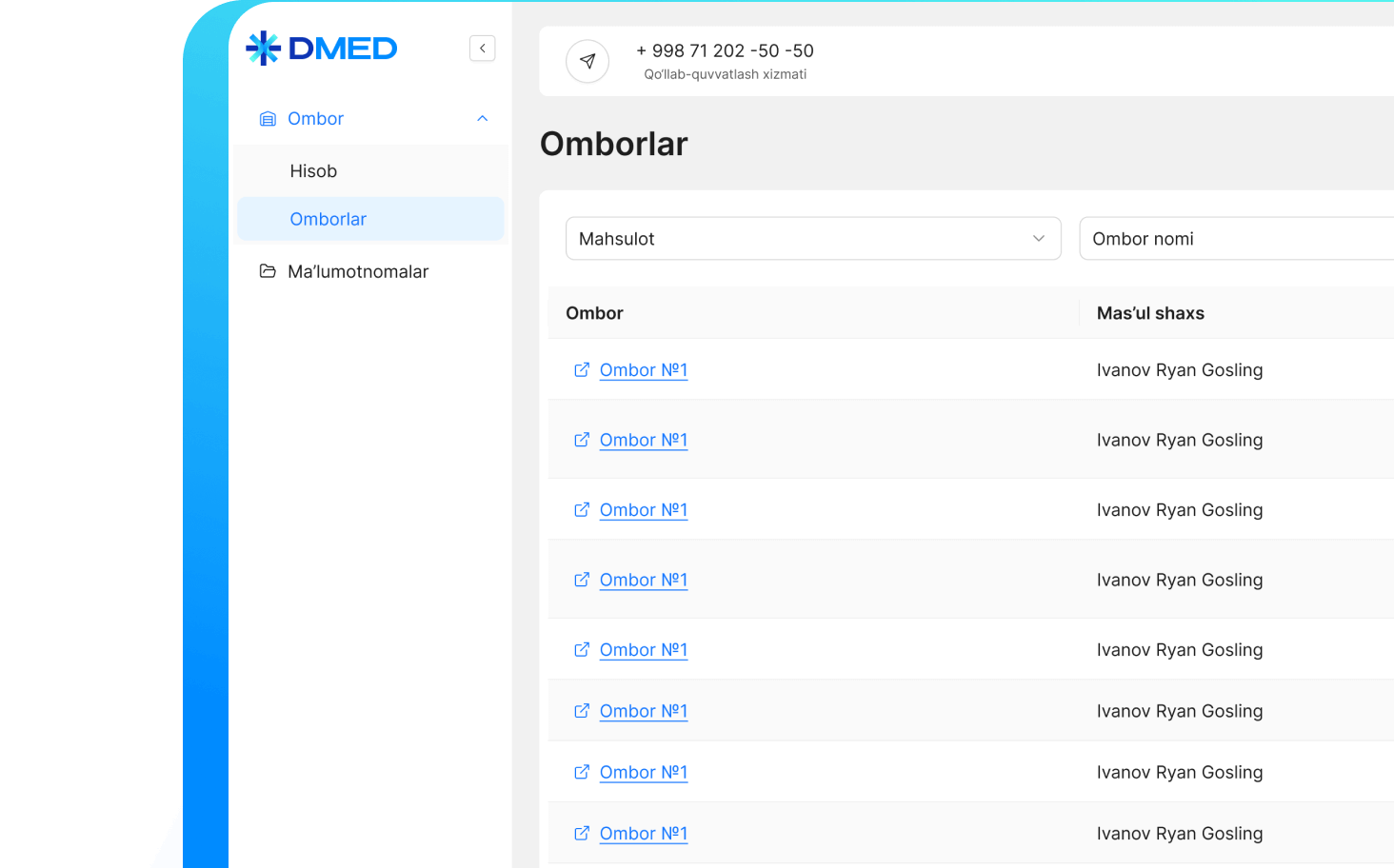Click external-link icon in first table row

(x=582, y=370)
